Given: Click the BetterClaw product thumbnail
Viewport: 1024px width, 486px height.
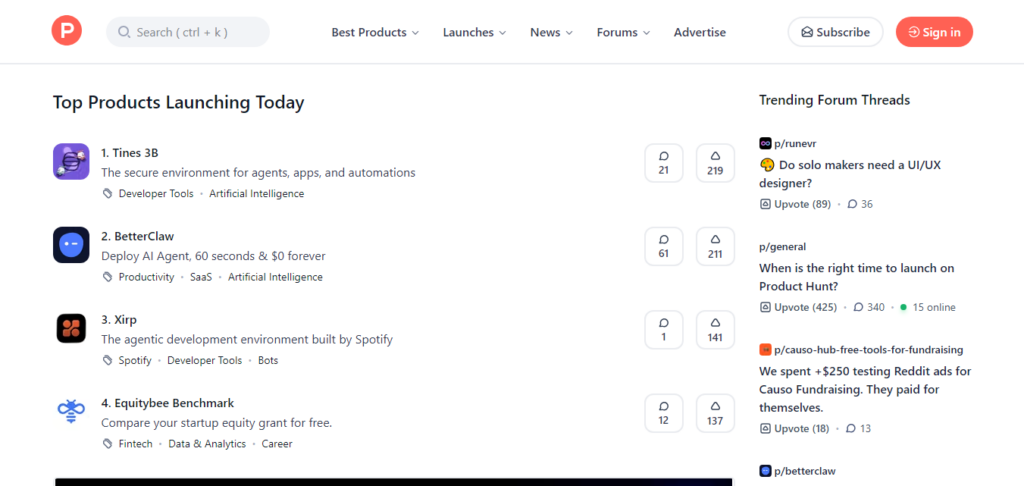Looking at the screenshot, I should (71, 245).
